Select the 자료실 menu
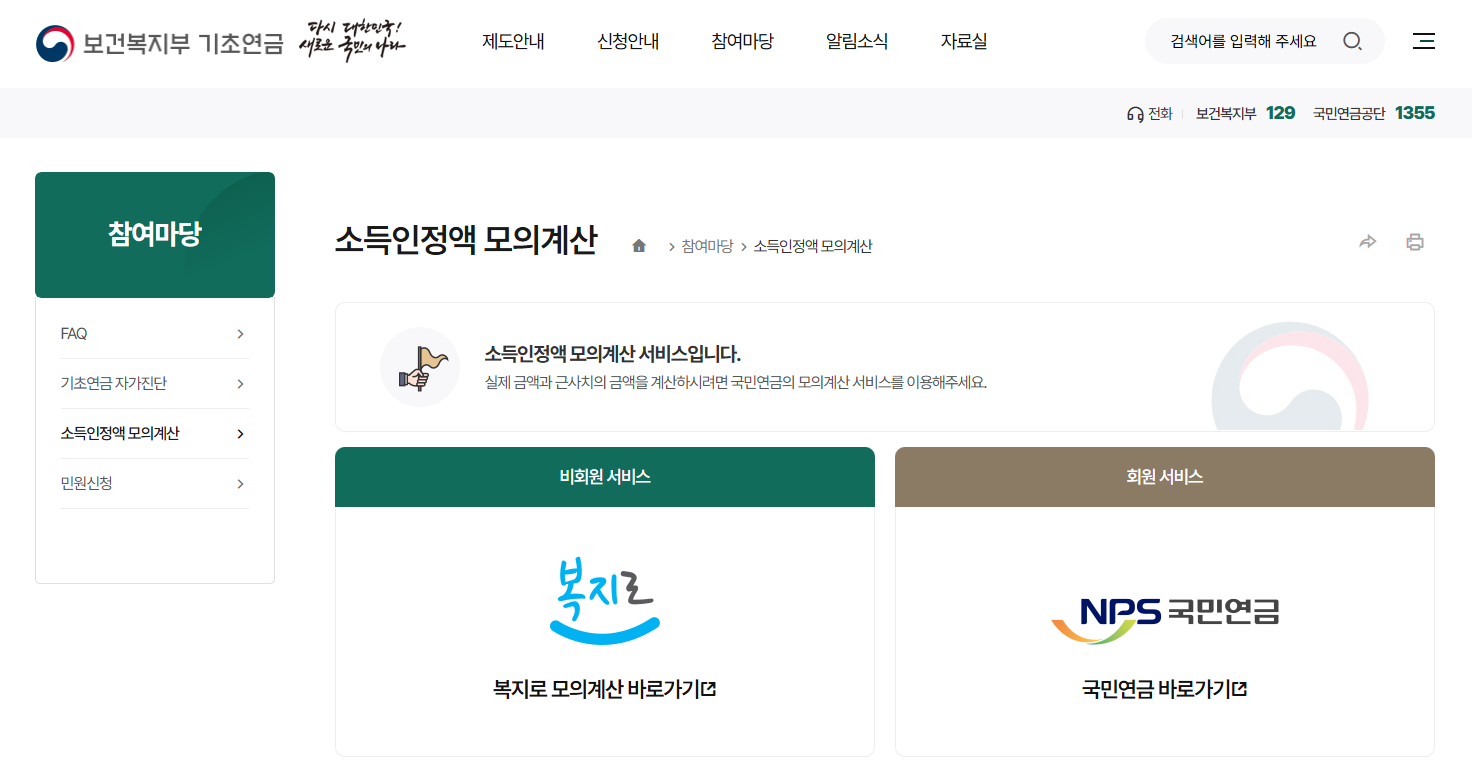 click(963, 42)
